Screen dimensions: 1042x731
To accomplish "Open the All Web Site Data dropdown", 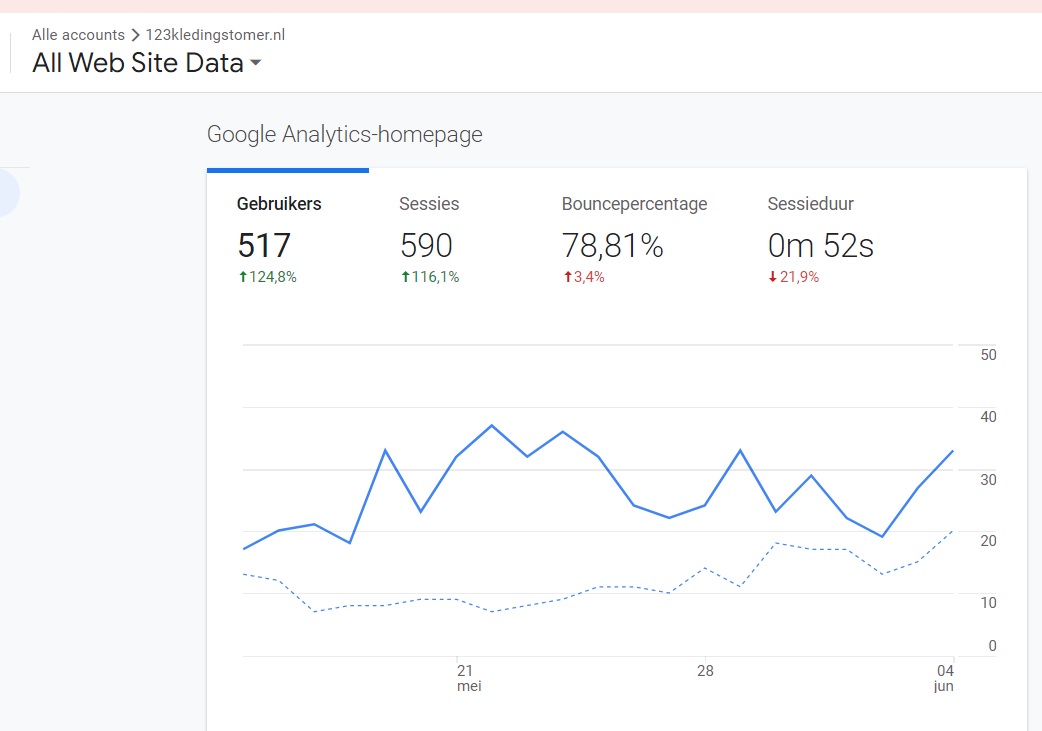I will pos(147,63).
